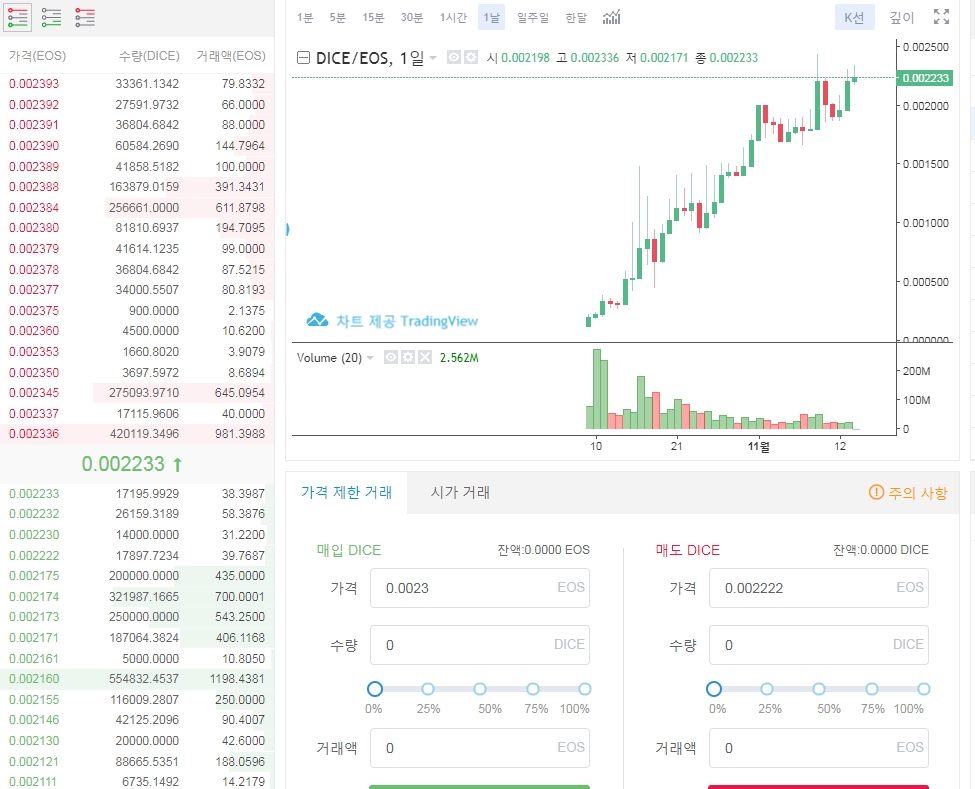
Task: Expand chart to fullscreen
Action: [941, 17]
